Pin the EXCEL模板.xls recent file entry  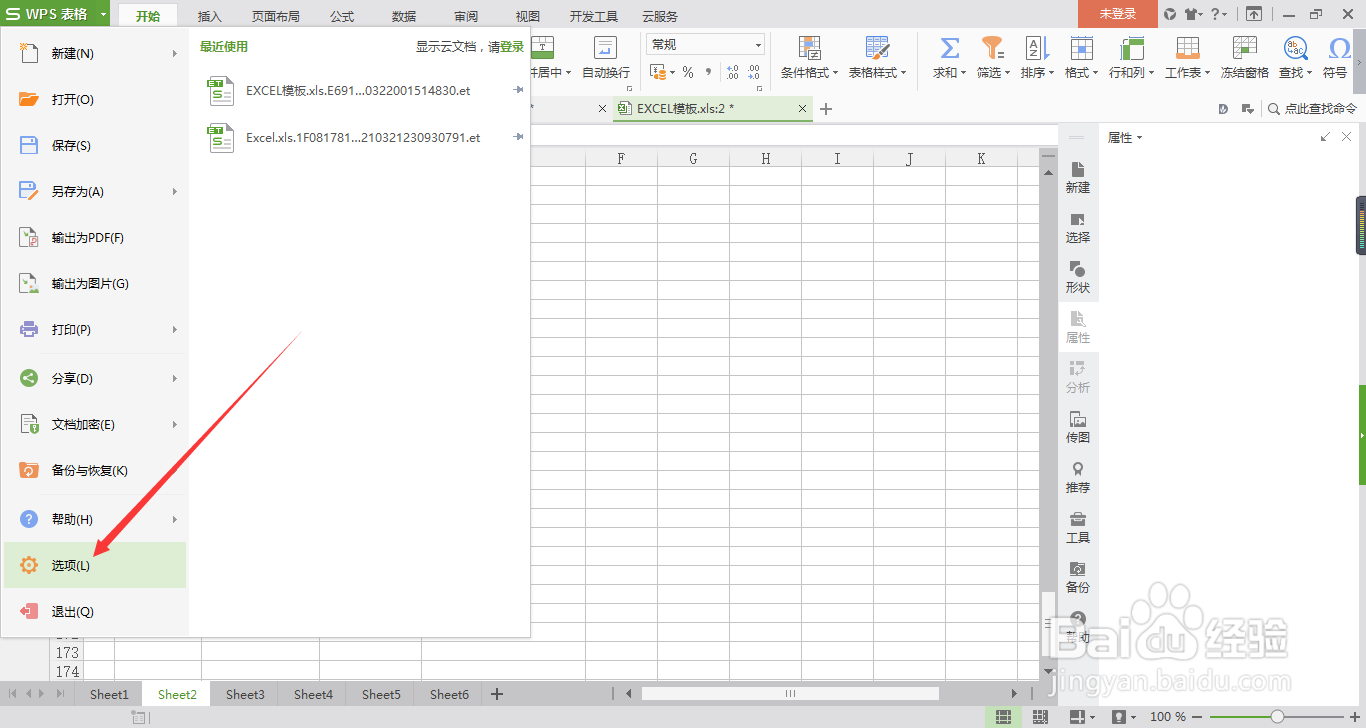coord(518,90)
